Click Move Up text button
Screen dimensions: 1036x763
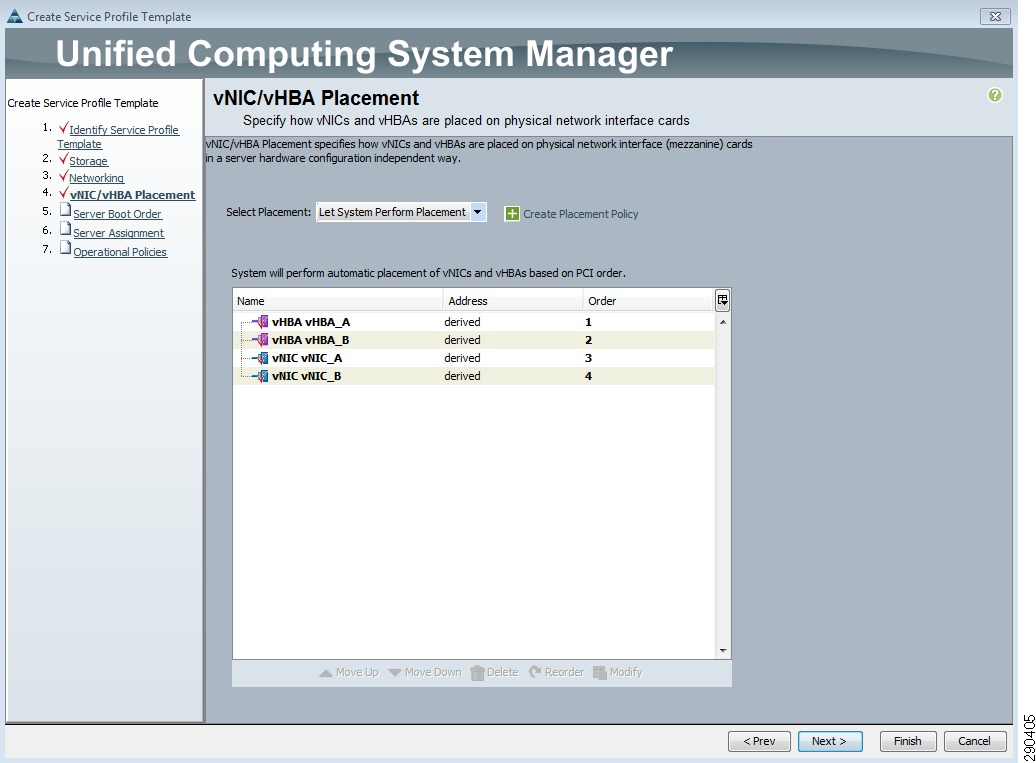pyautogui.click(x=357, y=672)
